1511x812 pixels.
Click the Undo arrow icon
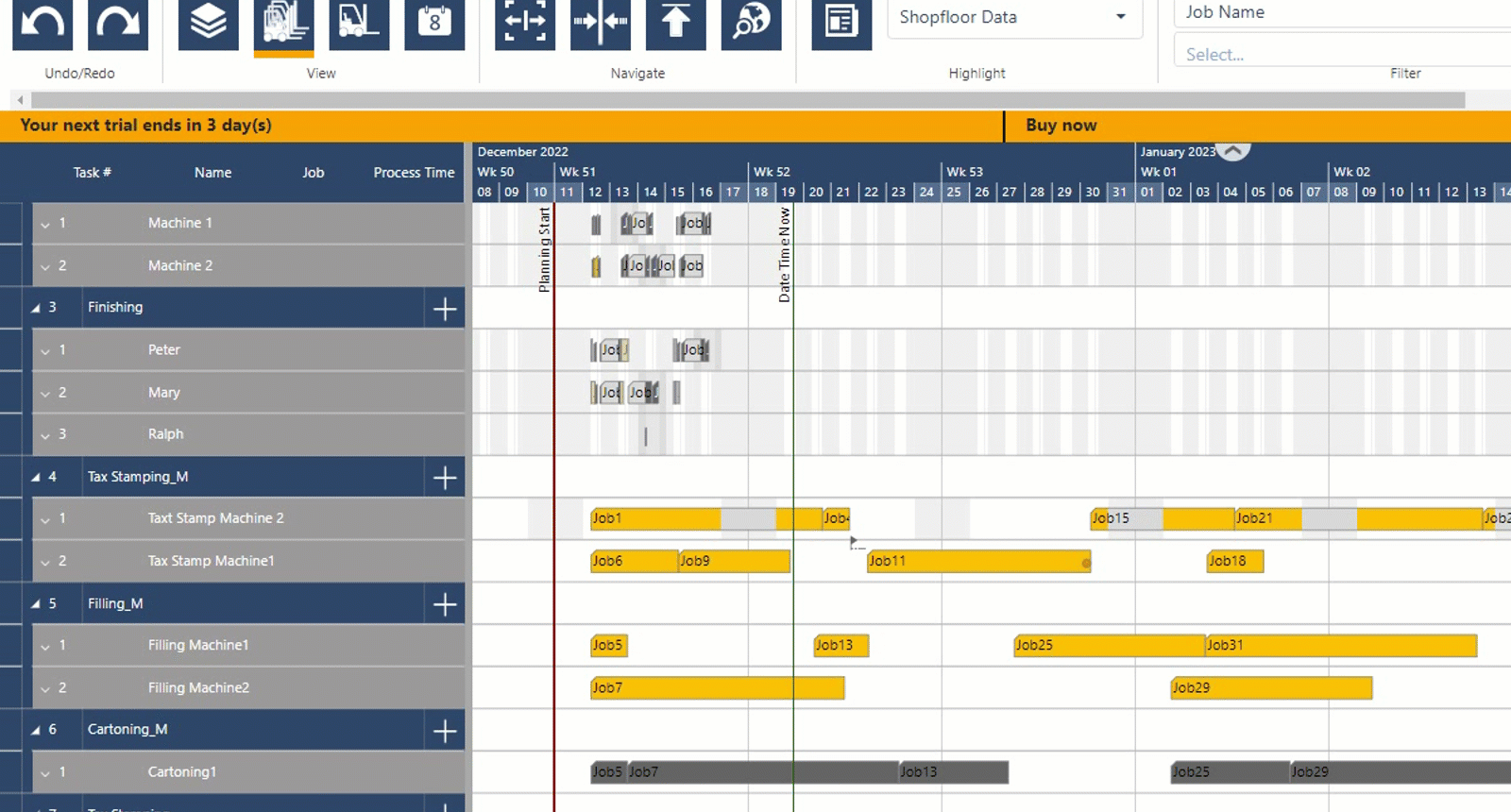tap(42, 23)
